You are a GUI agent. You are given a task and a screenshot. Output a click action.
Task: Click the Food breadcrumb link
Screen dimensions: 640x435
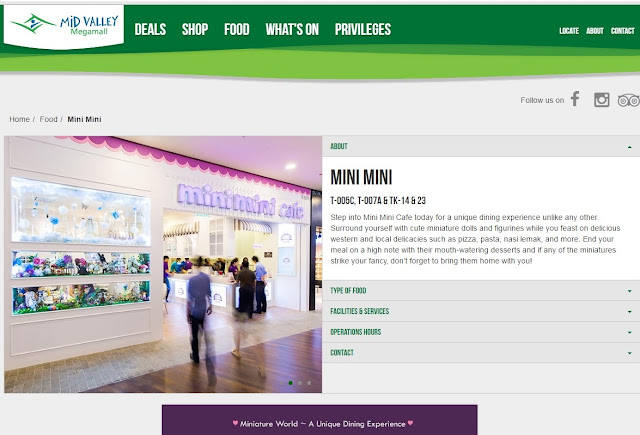48,119
